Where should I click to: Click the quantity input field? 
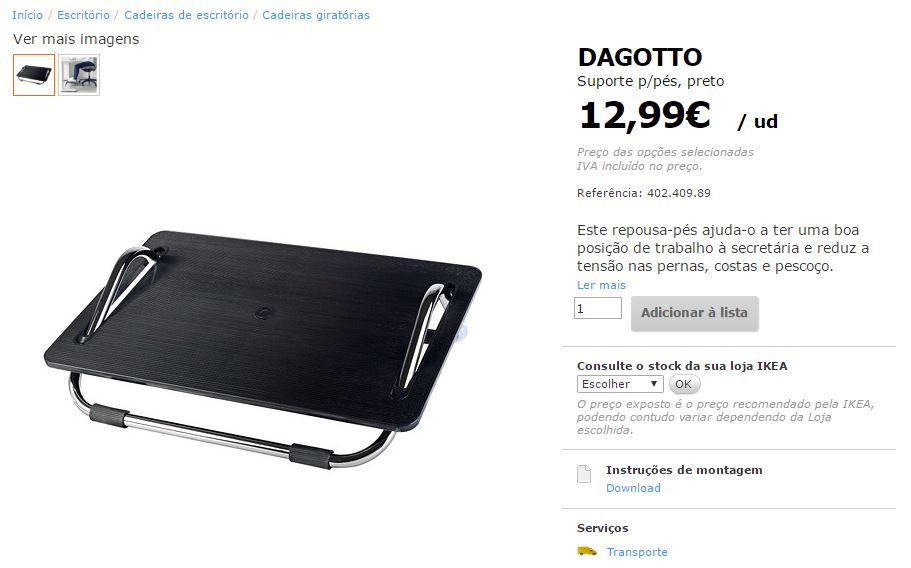pyautogui.click(x=598, y=308)
